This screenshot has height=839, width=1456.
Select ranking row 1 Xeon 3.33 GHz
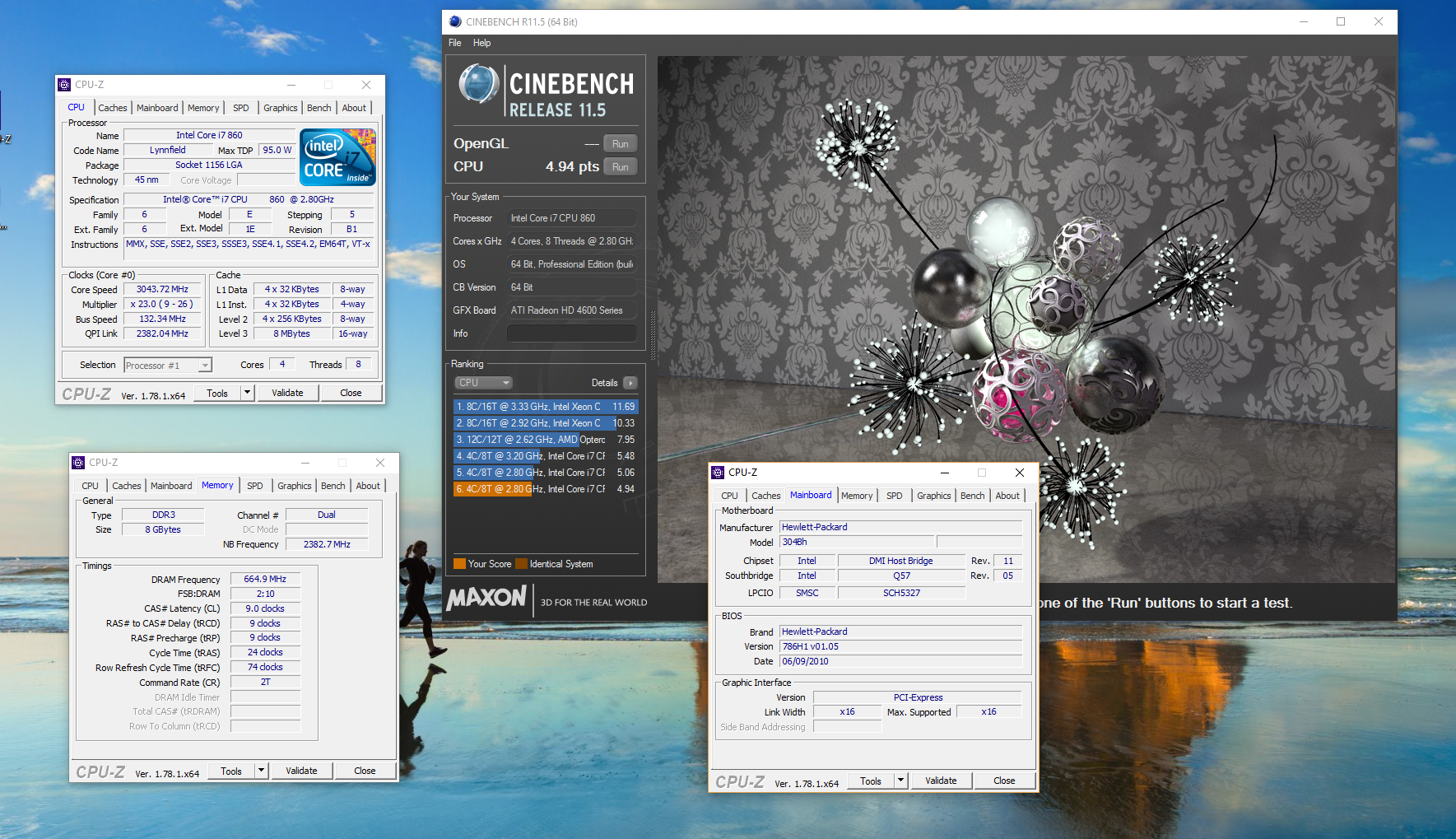(545, 407)
